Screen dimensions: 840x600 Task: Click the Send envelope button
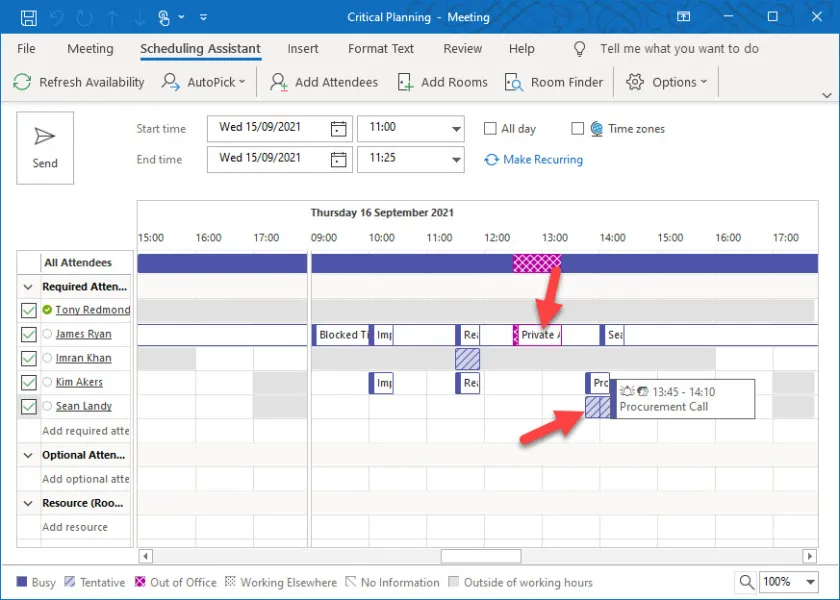45,147
